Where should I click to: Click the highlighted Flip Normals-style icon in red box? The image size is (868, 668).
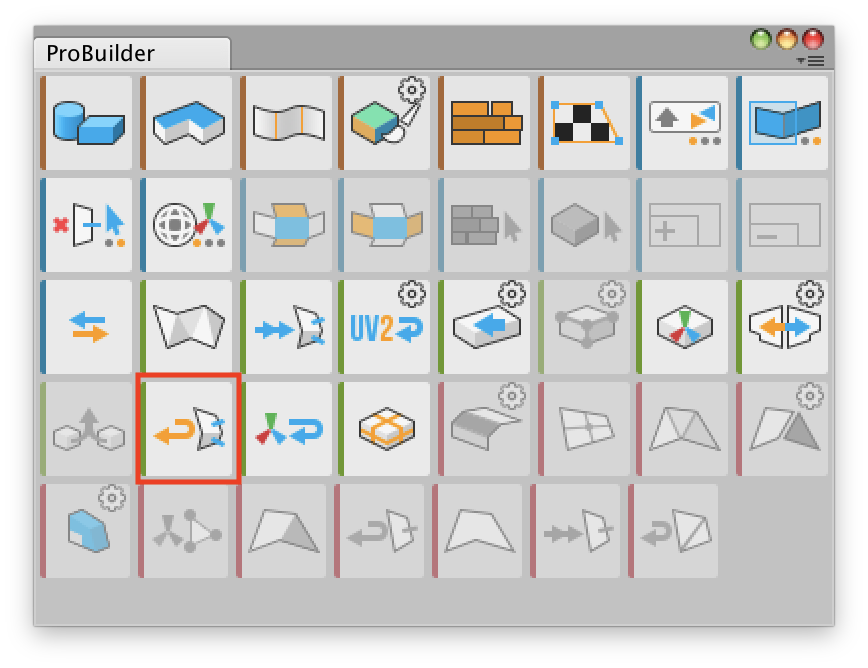pos(188,429)
